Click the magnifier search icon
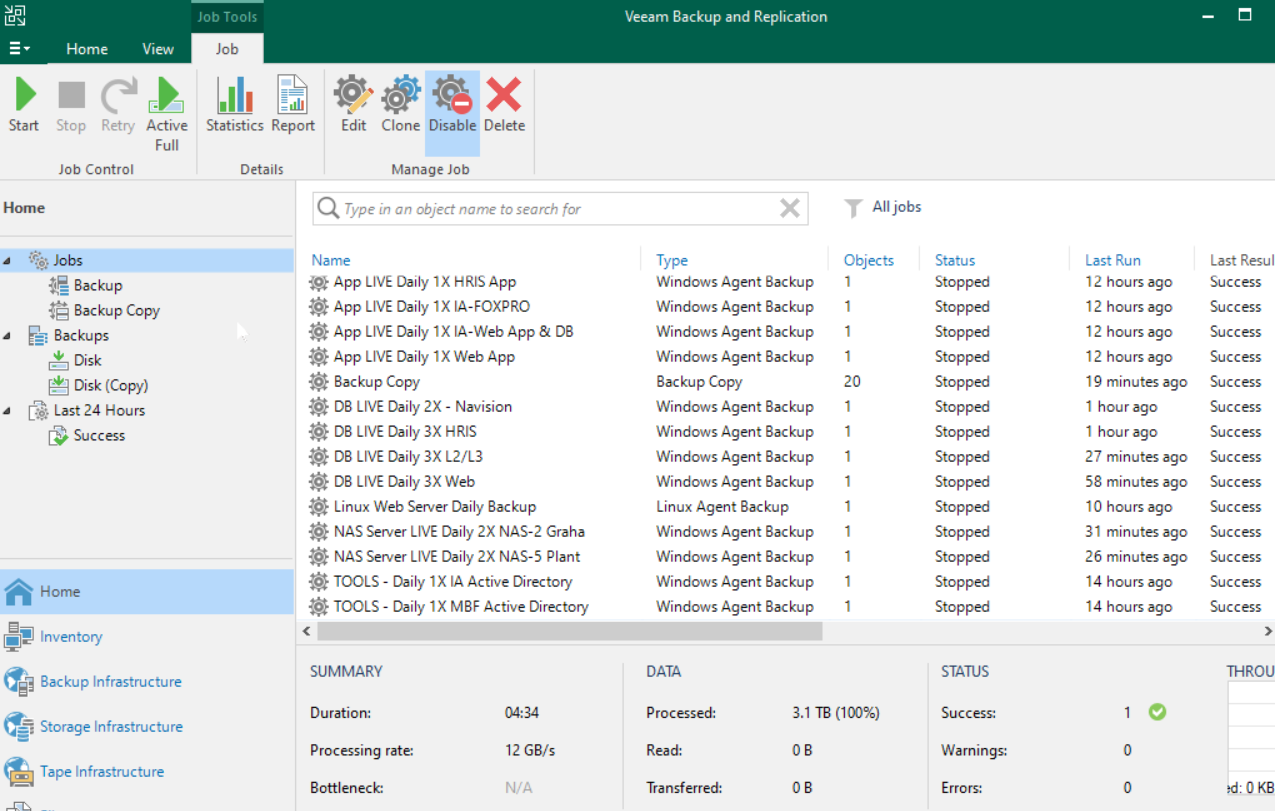The height and width of the screenshot is (811, 1275). pyautogui.click(x=328, y=208)
